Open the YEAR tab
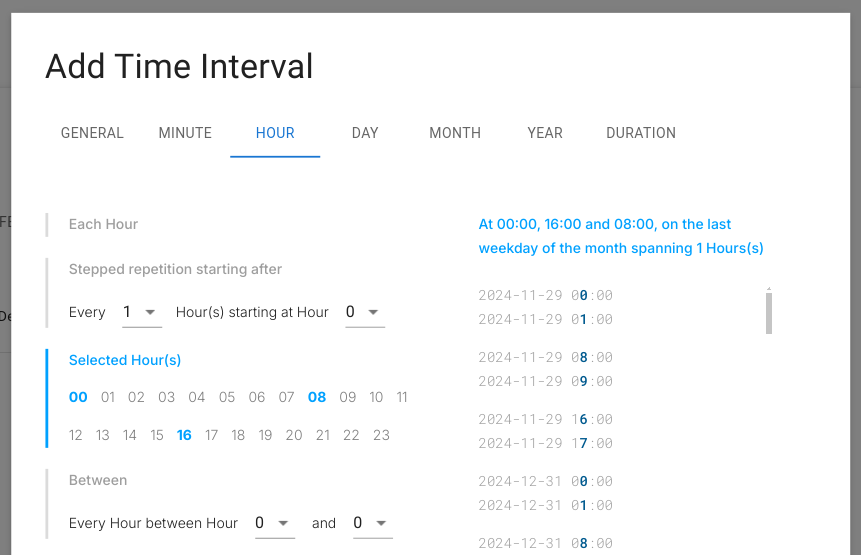This screenshot has height=555, width=861. coord(545,133)
